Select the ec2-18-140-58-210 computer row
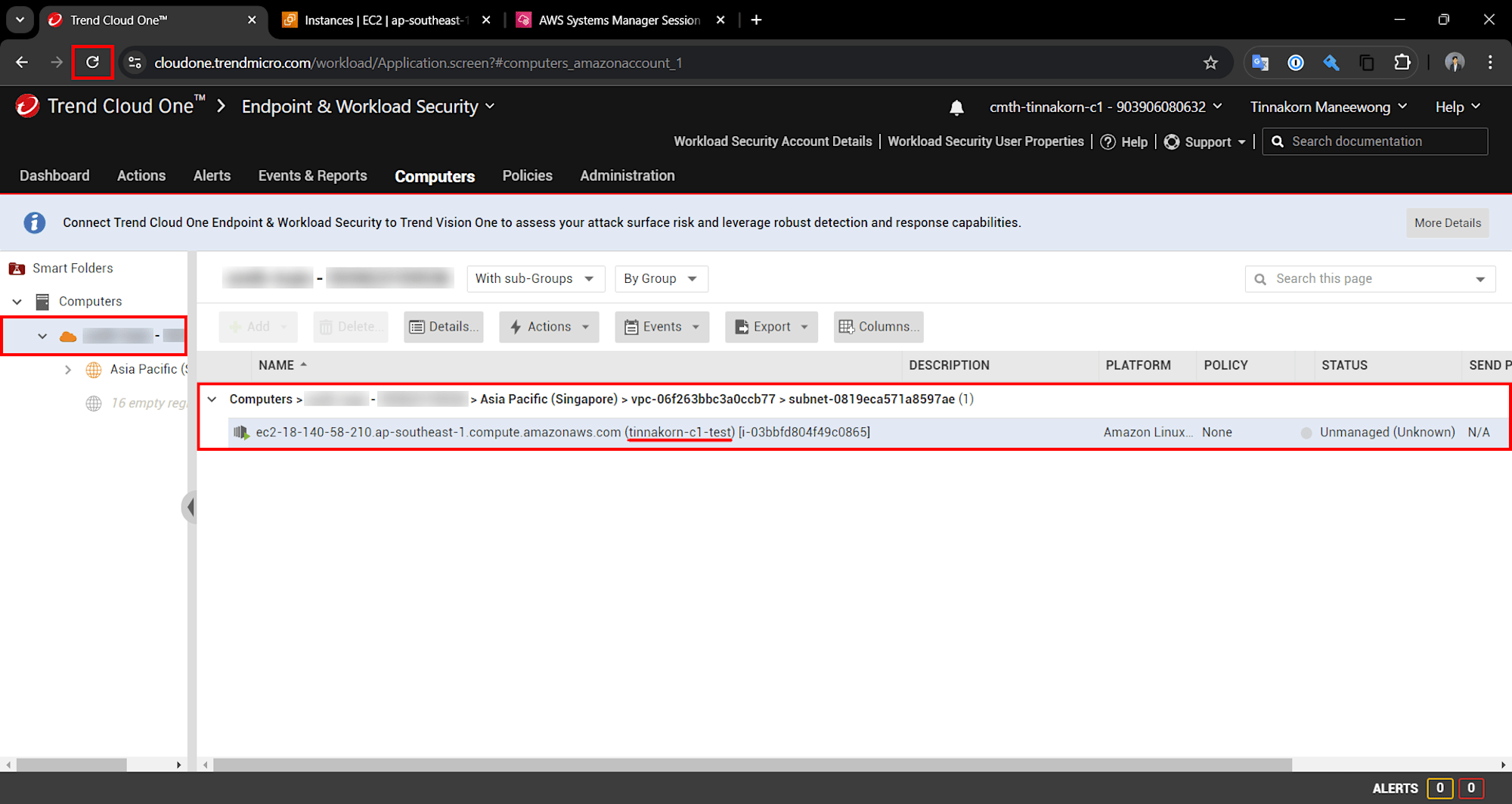 [x=869, y=433]
